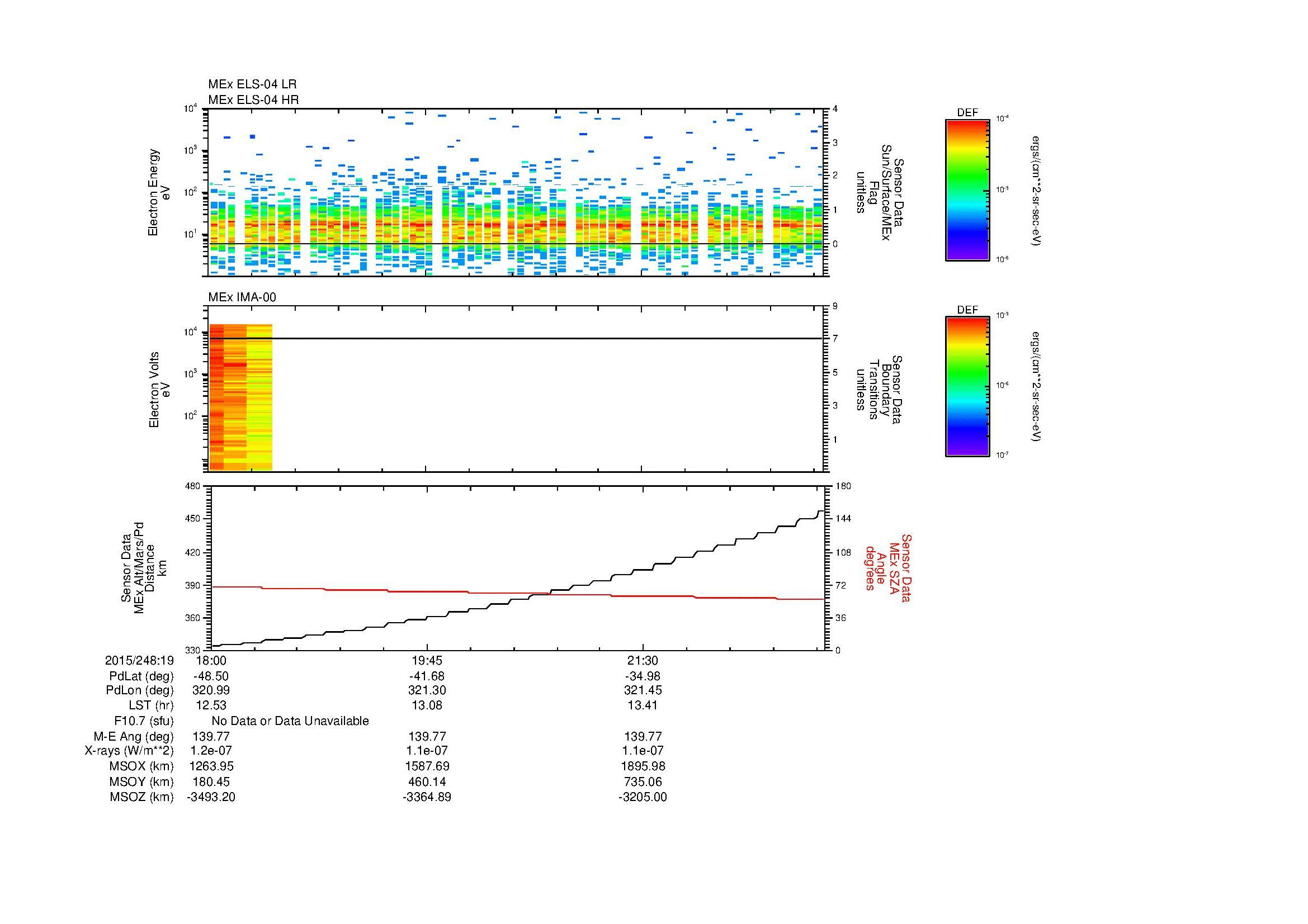Click the altitude axis tick '480'
This screenshot has width=1308, height=924.
[x=192, y=486]
